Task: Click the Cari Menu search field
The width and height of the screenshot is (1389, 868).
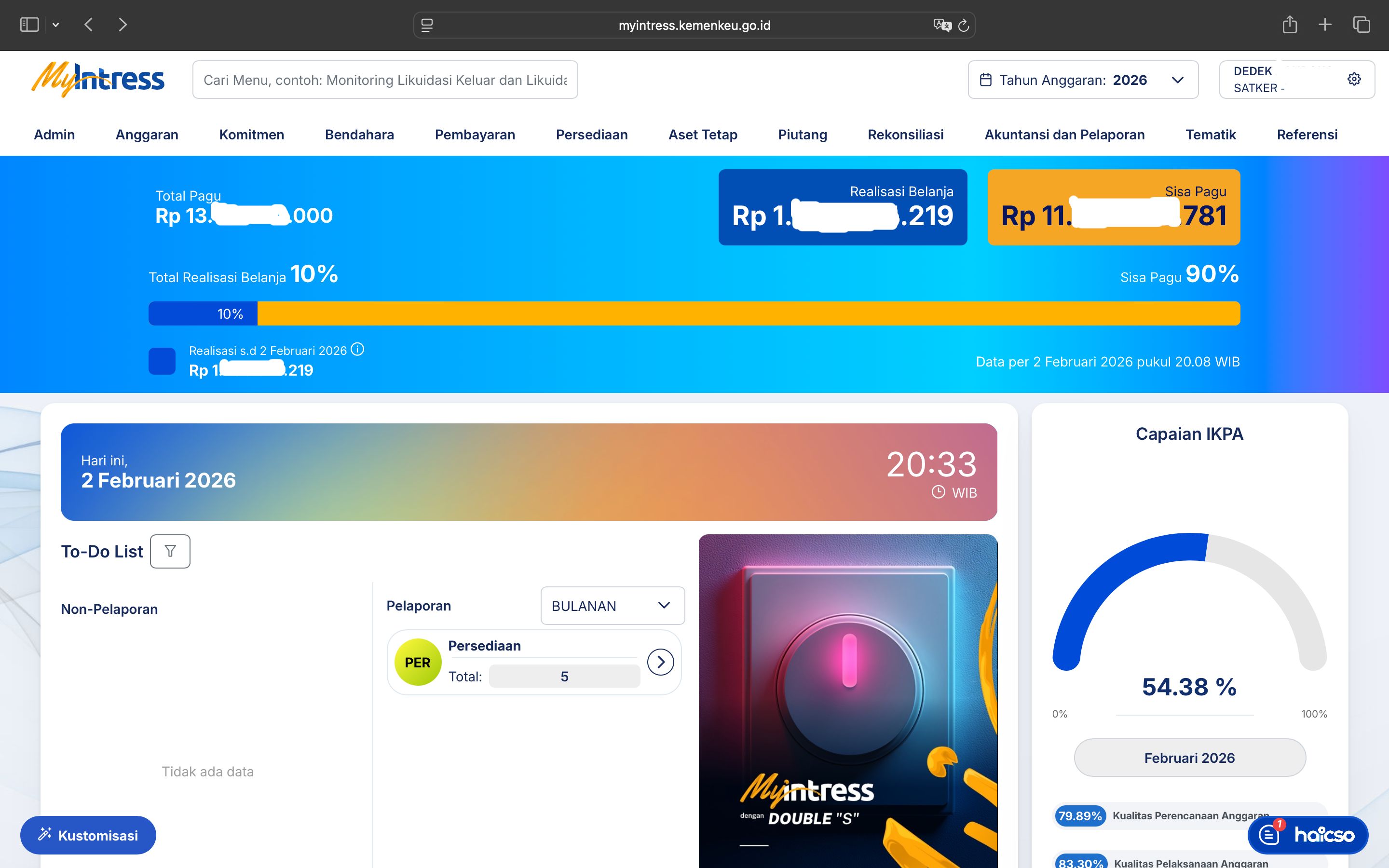Action: 384,80
